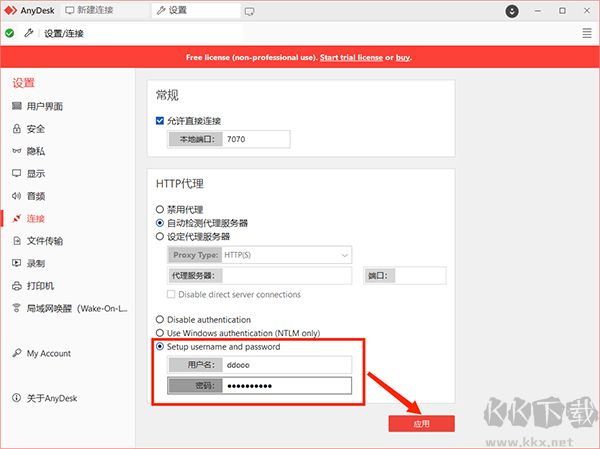This screenshot has width=600, height=449.
Task: Open 录制 settings section
Action: pyautogui.click(x=36, y=263)
